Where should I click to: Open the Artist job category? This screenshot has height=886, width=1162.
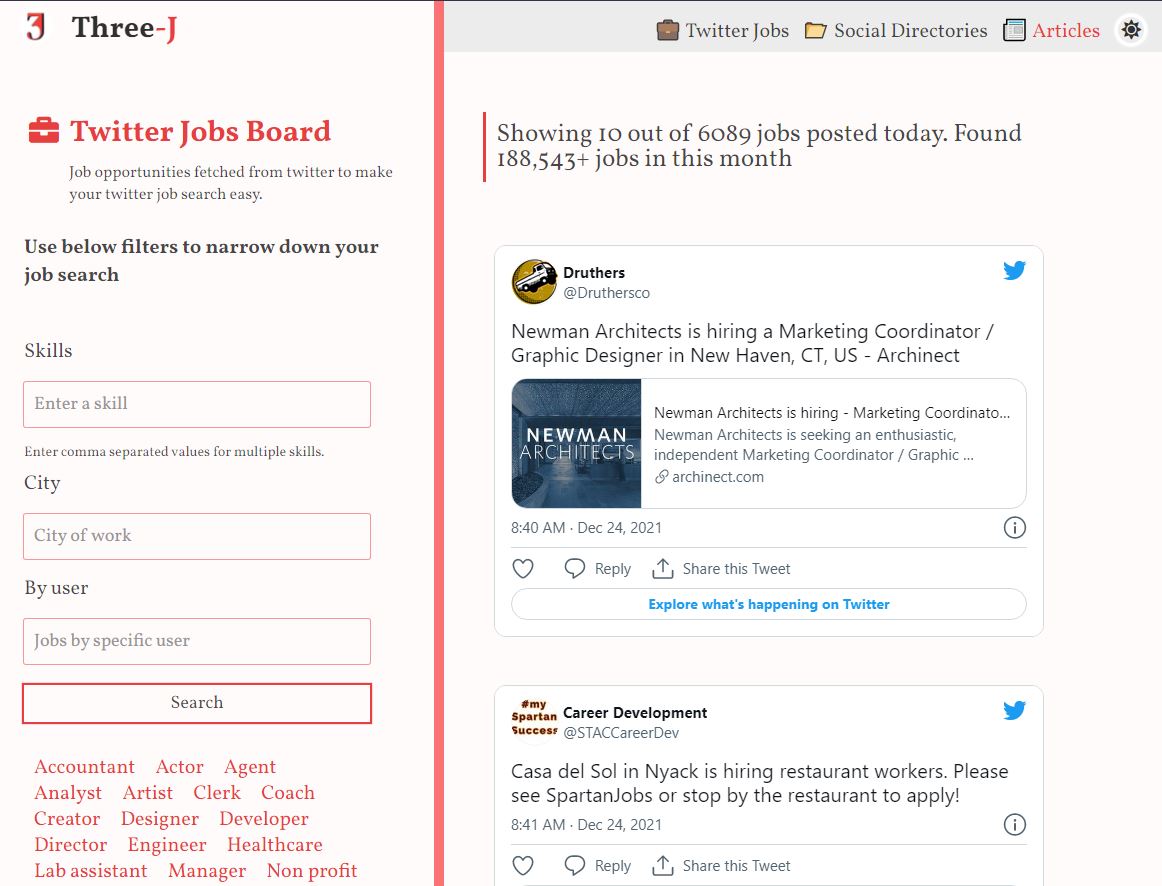(x=147, y=793)
